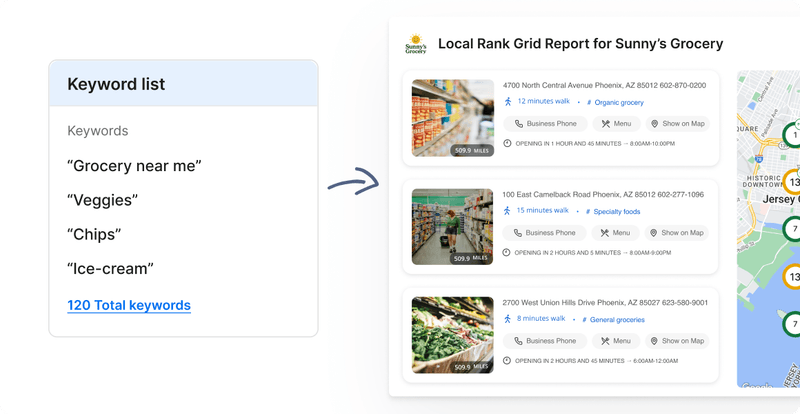800x414 pixels.
Task: Open Menu for 2700 West Union Hills Drive
Action: [x=616, y=341]
